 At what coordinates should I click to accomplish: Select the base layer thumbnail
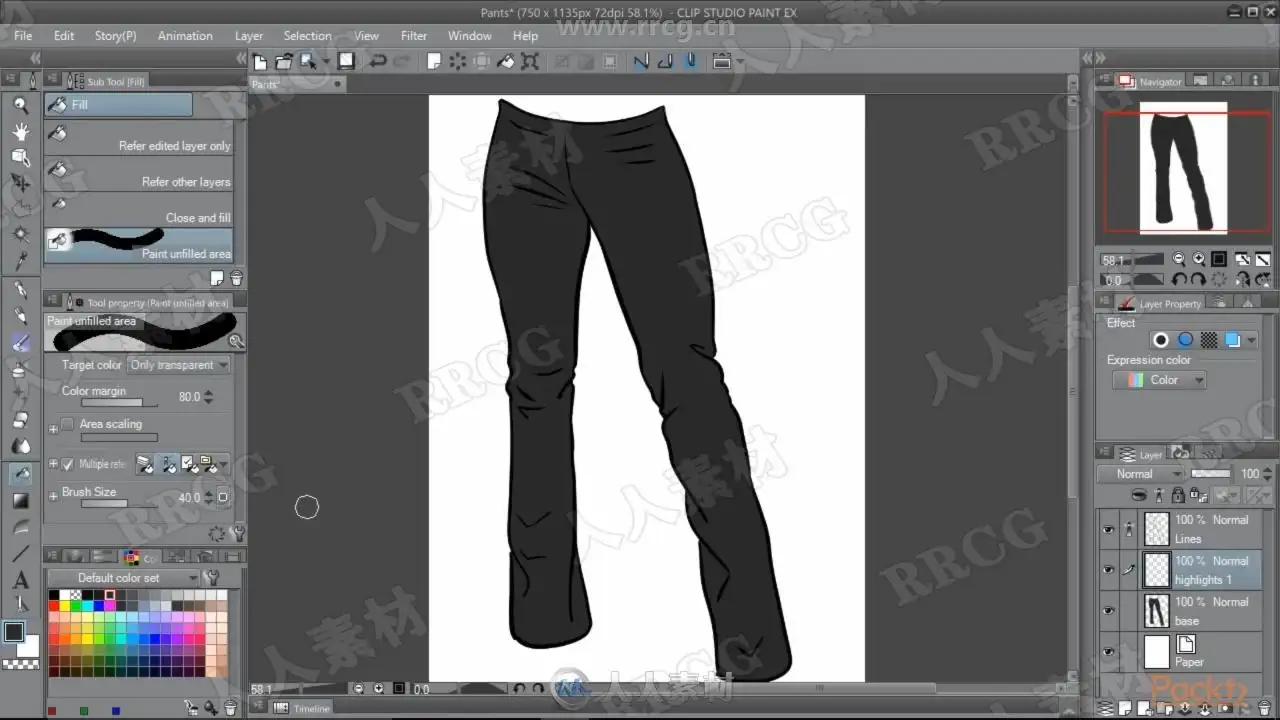tap(1157, 611)
